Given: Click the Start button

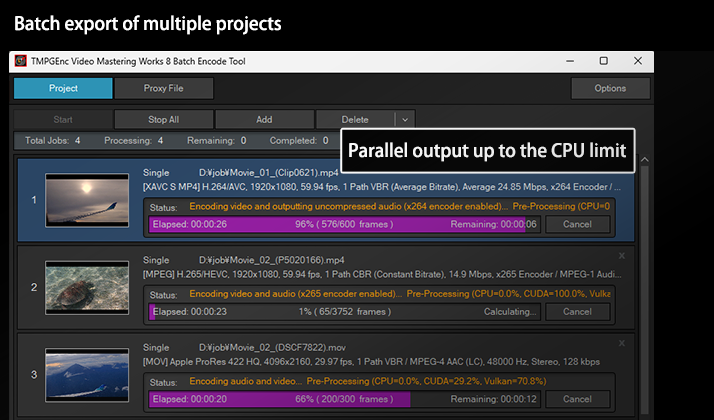Looking at the screenshot, I should click(x=63, y=120).
